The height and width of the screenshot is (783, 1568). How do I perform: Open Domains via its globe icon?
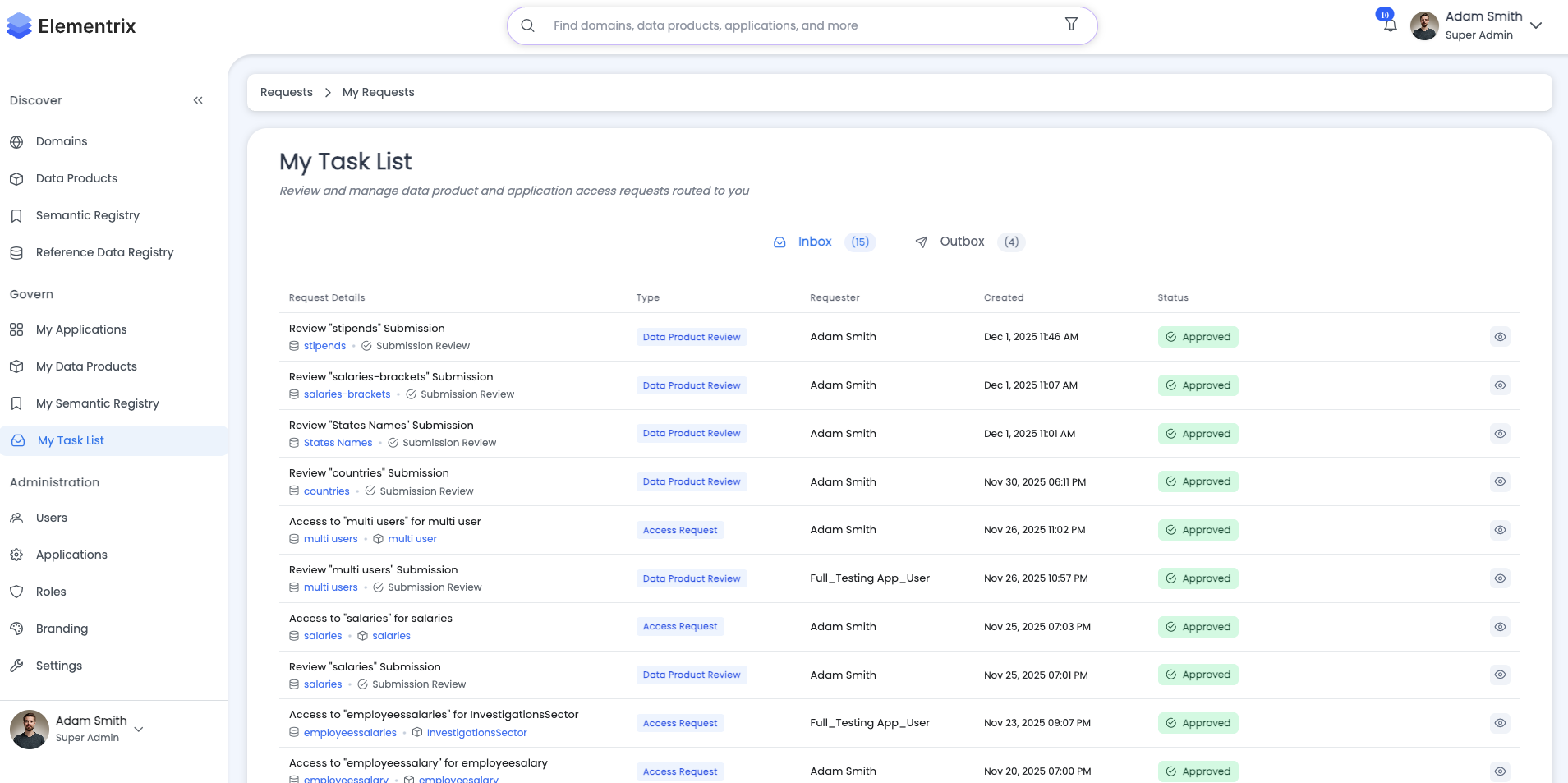16,142
